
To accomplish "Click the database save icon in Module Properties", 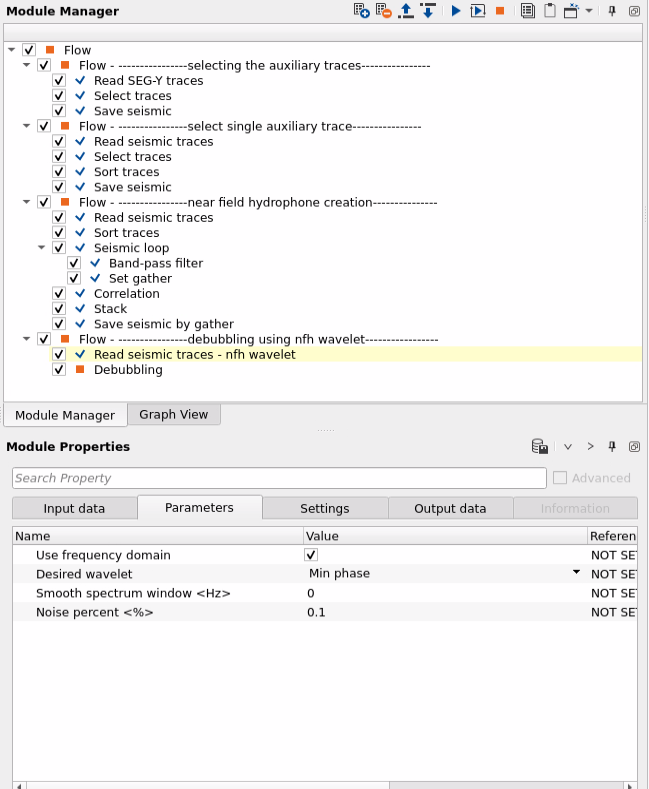I will point(540,446).
